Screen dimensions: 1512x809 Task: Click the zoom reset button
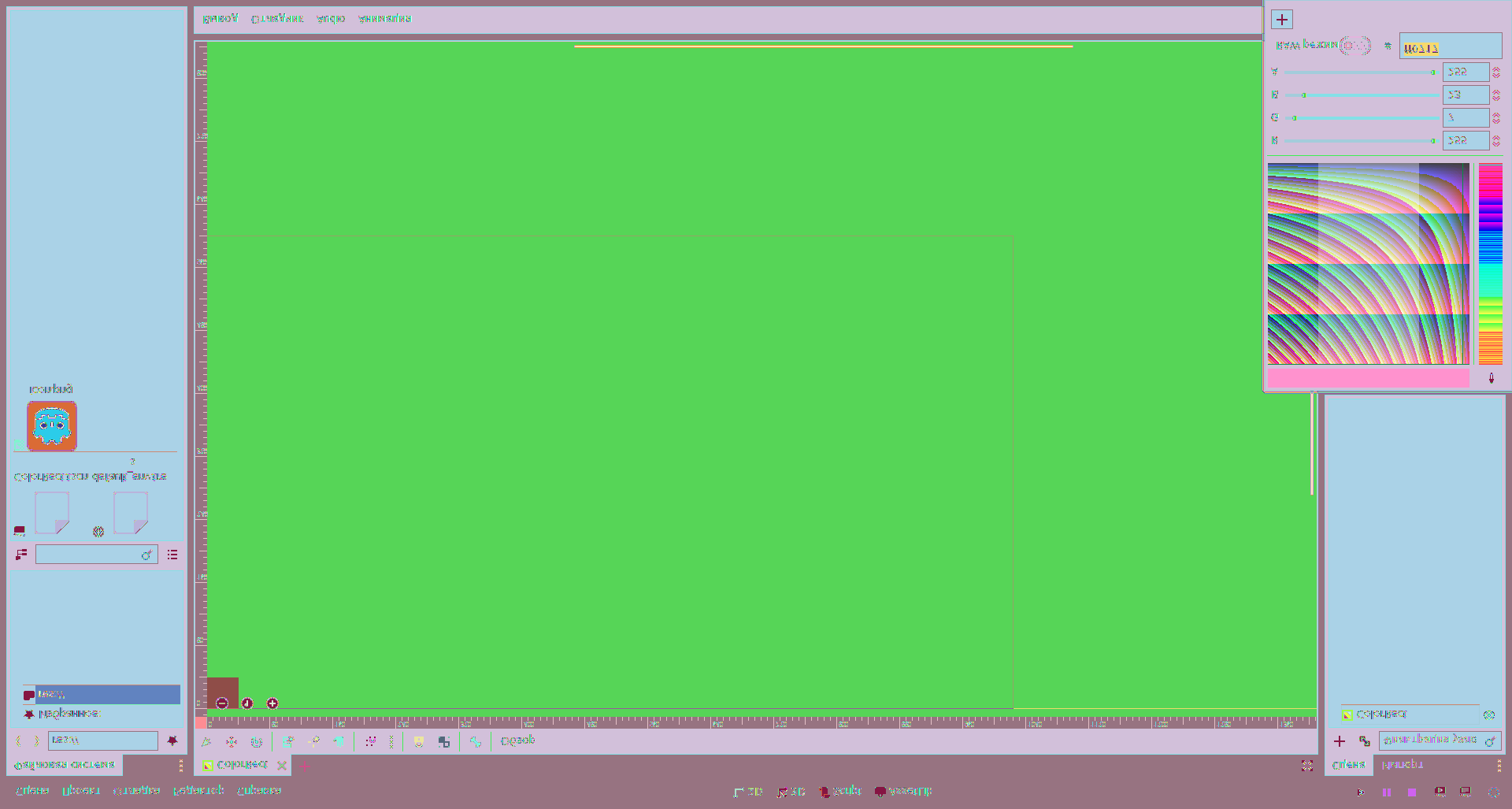(247, 703)
